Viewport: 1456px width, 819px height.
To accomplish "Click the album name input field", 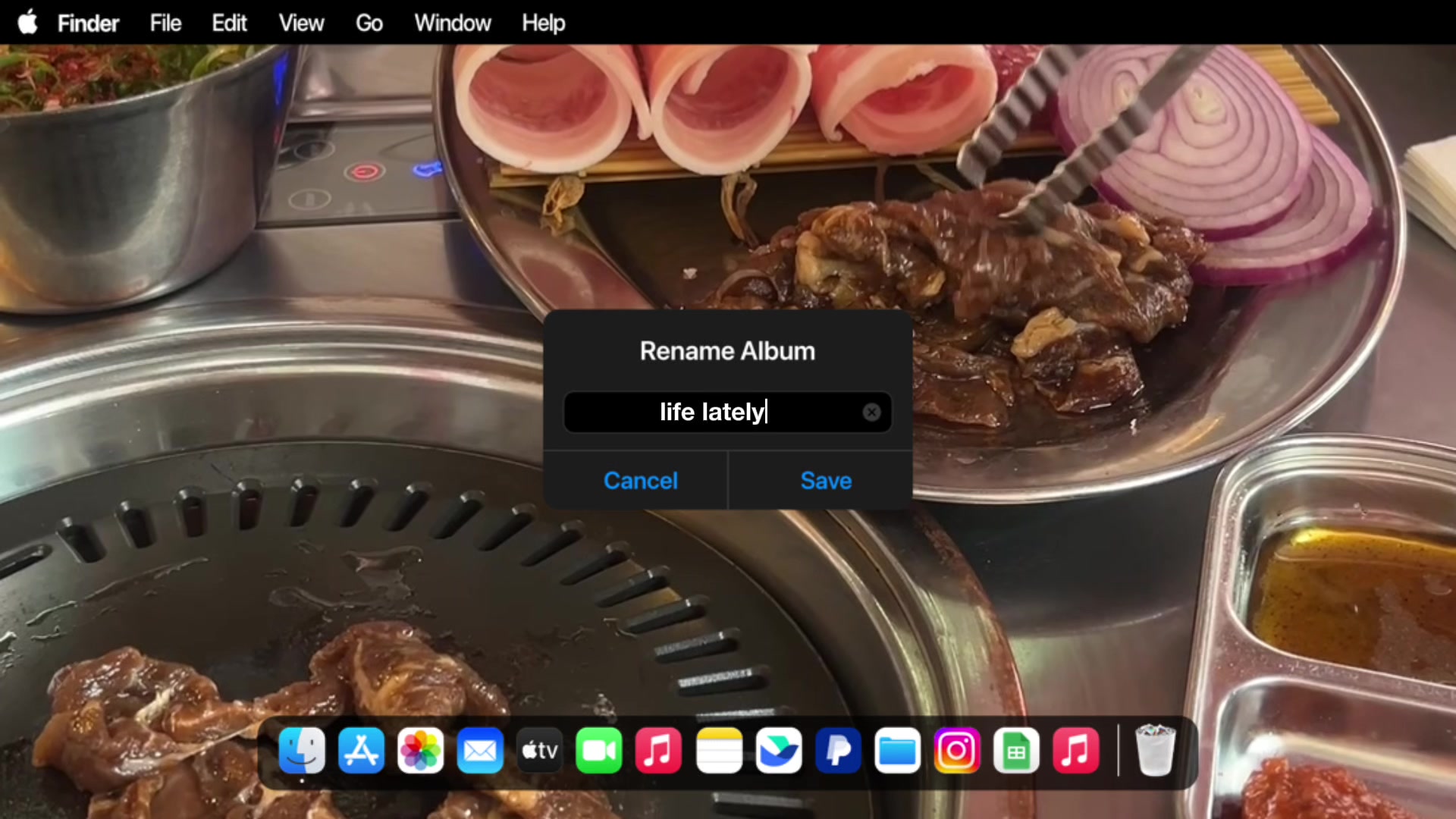I will click(x=727, y=412).
